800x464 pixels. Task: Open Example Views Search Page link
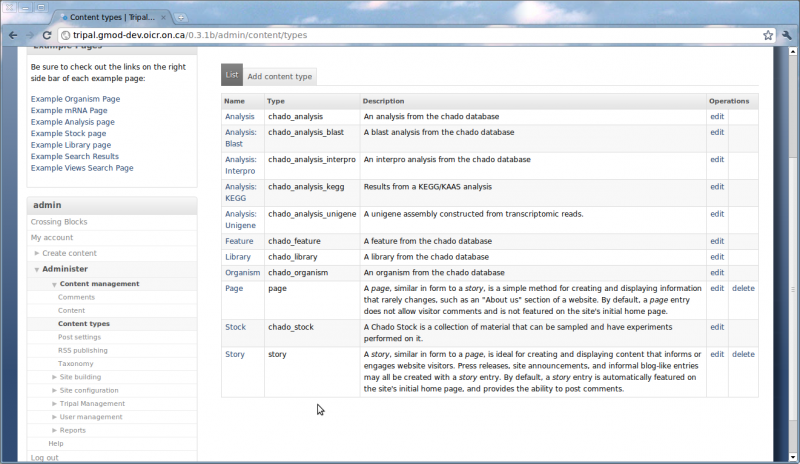(82, 168)
